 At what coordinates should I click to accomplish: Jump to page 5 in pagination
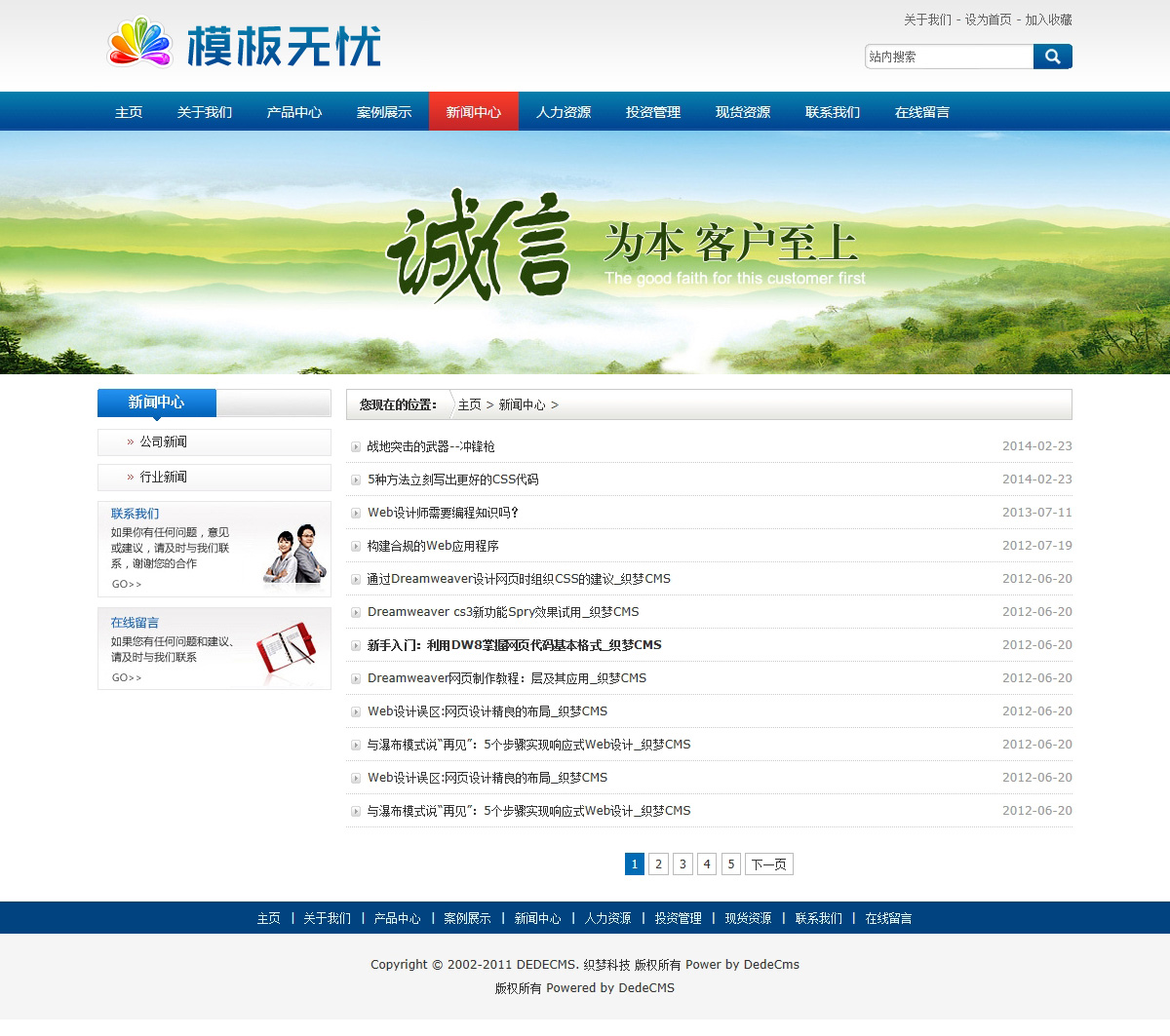(x=730, y=864)
